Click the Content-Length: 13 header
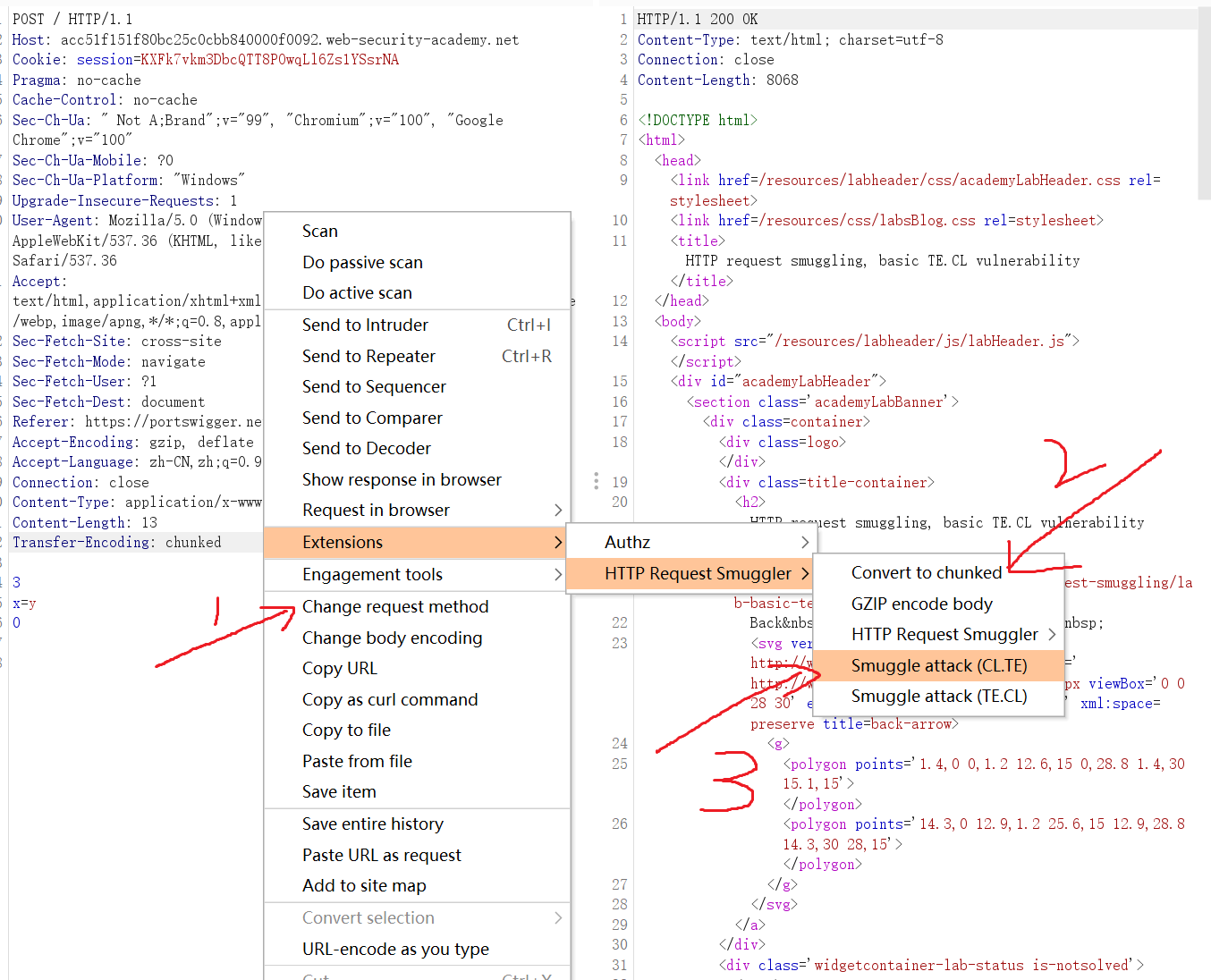Viewport: 1211px width, 980px height. pos(84,522)
